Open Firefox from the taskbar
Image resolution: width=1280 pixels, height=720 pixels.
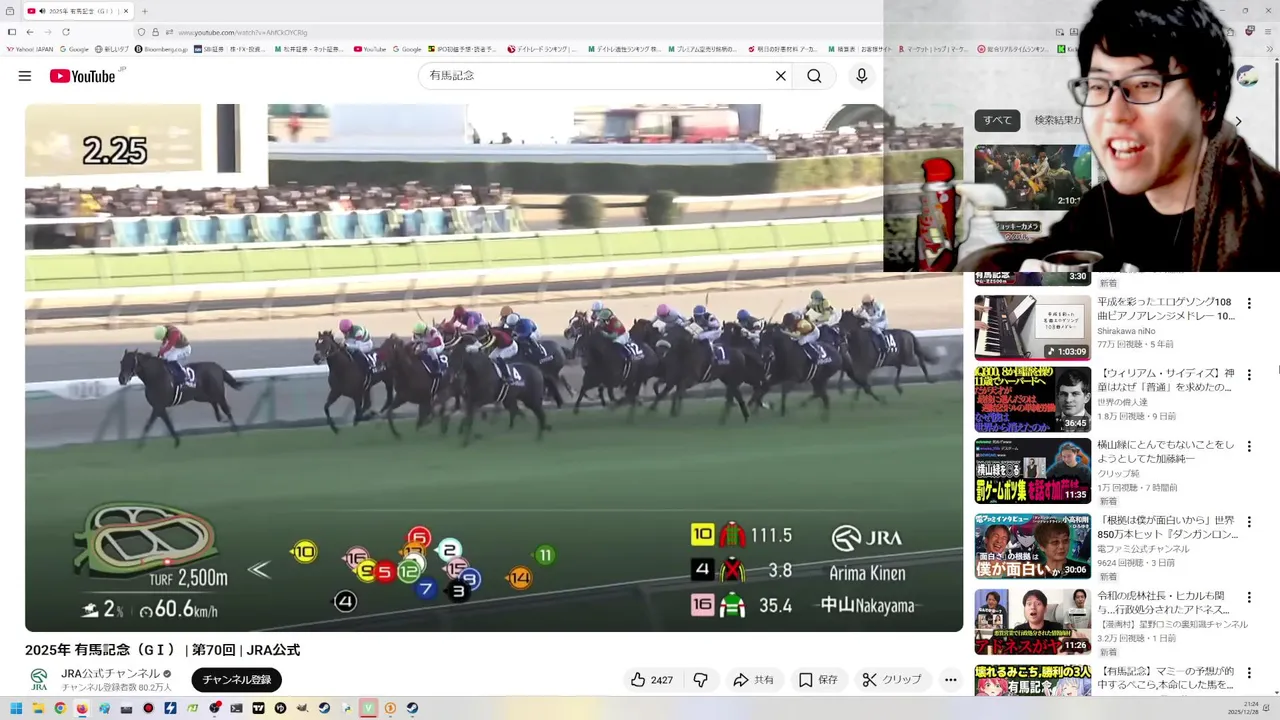[x=82, y=708]
